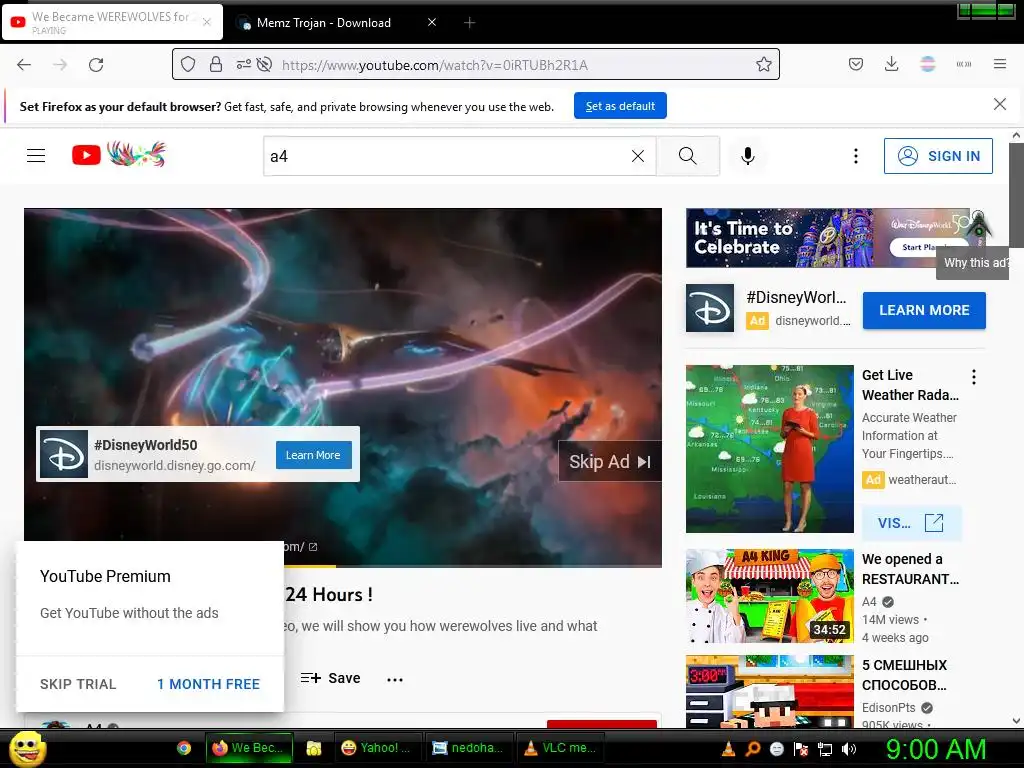Viewport: 1024px width, 768px height.
Task: Click SKIP TRIAL in YouTube Premium popup
Action: click(x=78, y=684)
